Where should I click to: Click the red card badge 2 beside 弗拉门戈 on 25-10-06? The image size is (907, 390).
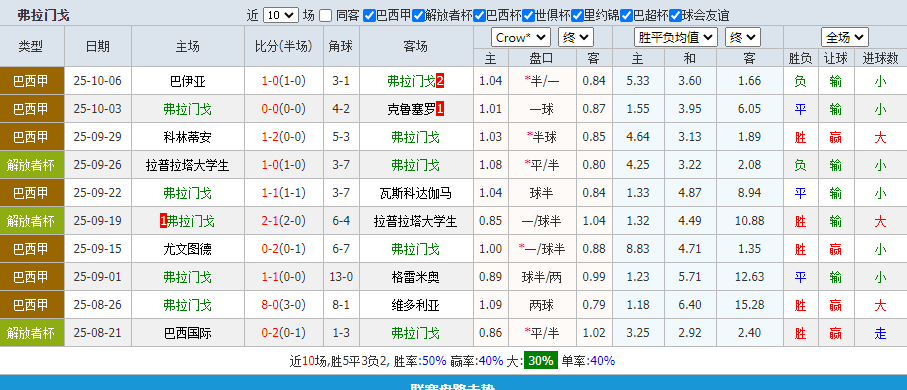440,81
